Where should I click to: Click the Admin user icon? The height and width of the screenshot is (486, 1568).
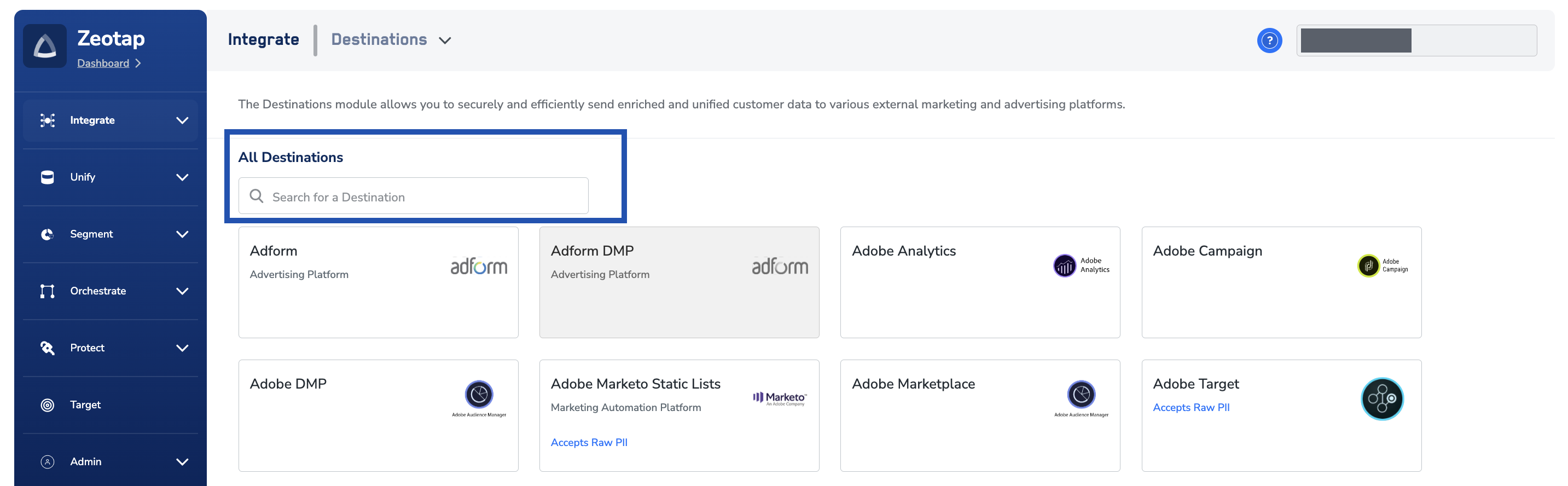click(48, 461)
